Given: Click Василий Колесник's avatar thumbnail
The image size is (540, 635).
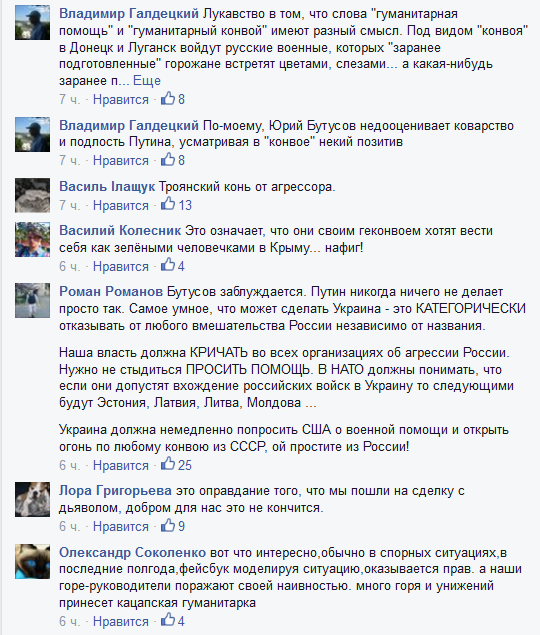Looking at the screenshot, I should [32, 239].
